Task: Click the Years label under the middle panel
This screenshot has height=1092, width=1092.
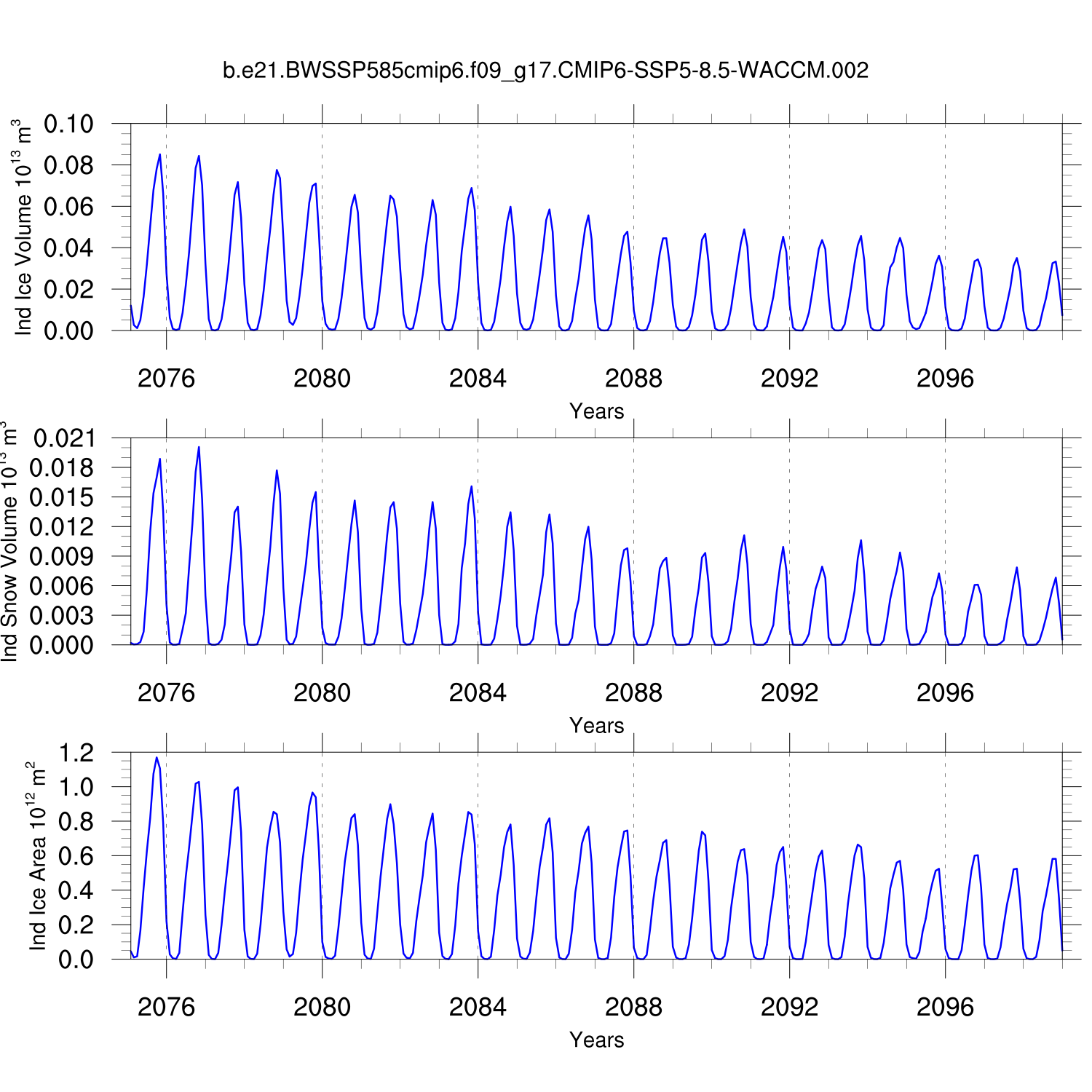Action: pyautogui.click(x=596, y=726)
